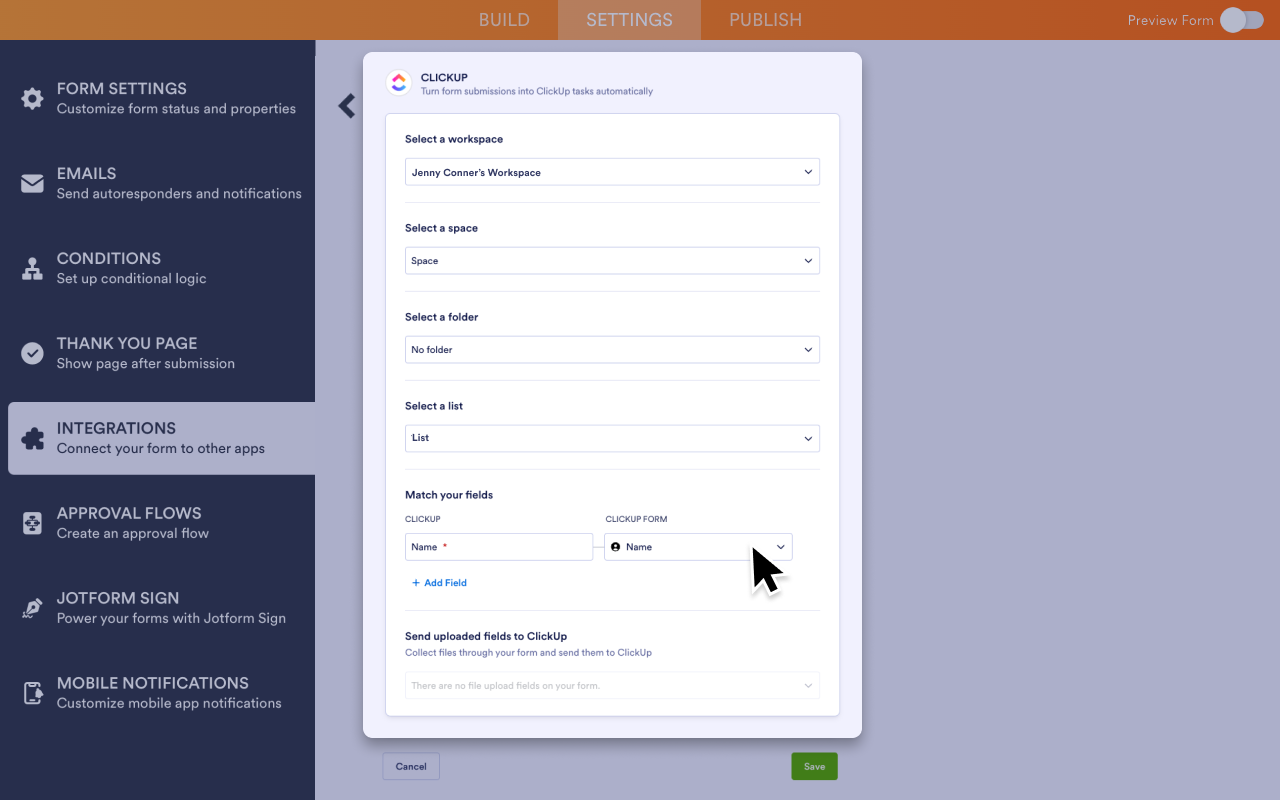Click the Mobile Notifications phone icon
Image resolution: width=1280 pixels, height=800 pixels.
[x=33, y=693]
